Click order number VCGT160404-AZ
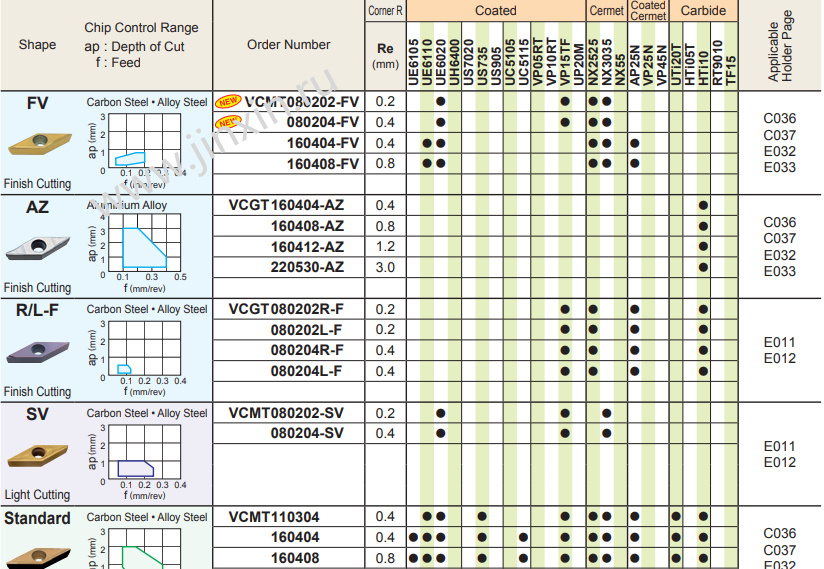 click(286, 205)
